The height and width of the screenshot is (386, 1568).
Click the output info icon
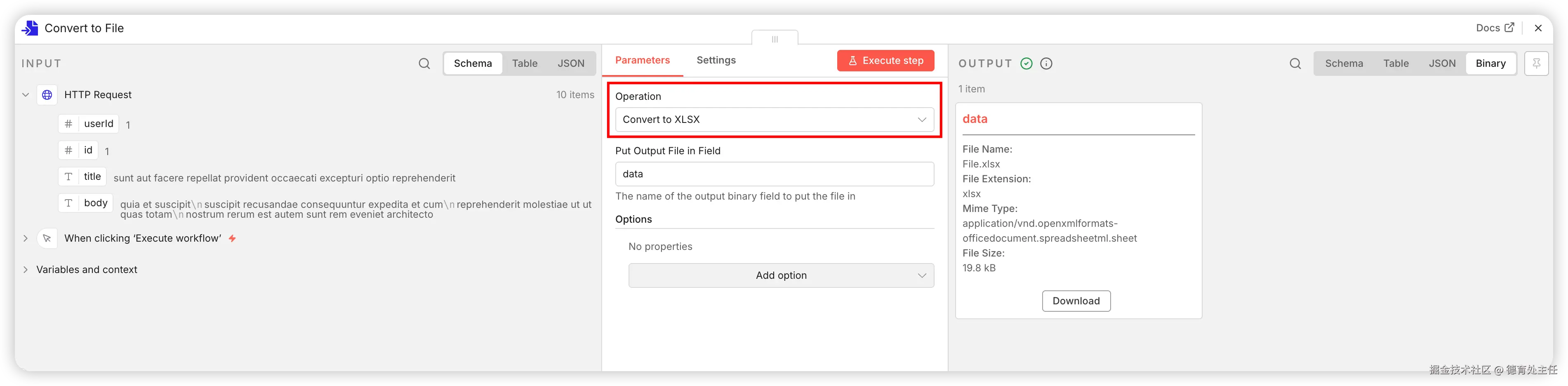[x=1046, y=64]
